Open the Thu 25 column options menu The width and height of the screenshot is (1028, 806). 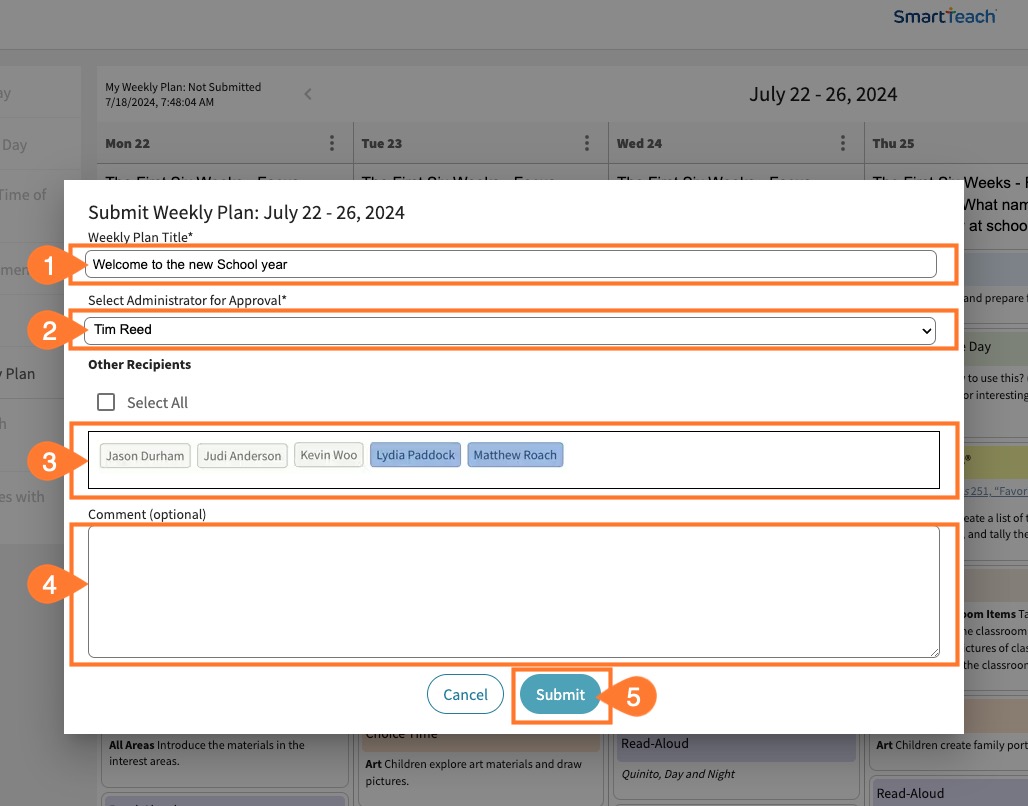tap(1020, 143)
